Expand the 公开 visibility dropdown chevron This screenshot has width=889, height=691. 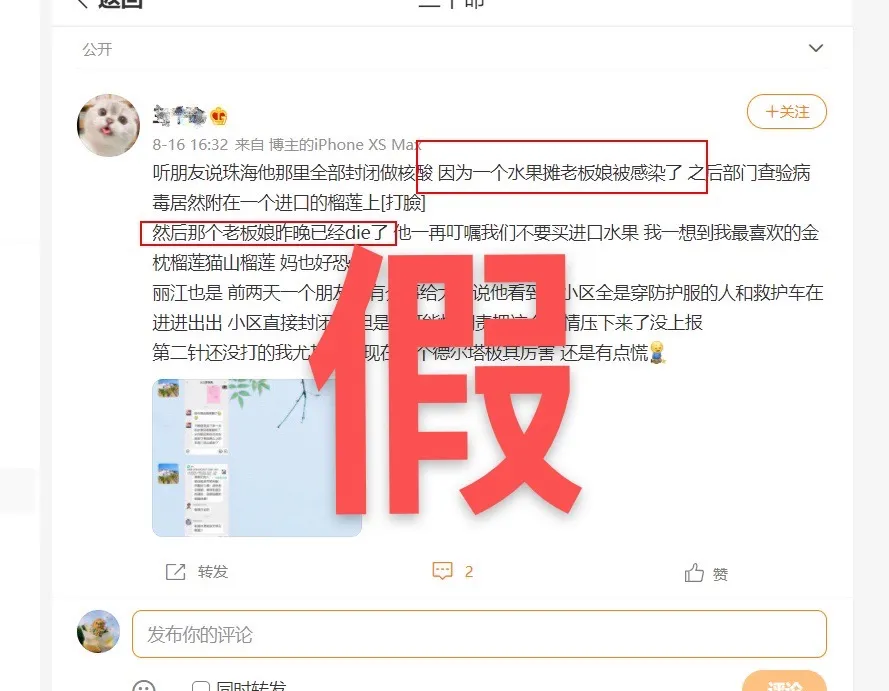[x=815, y=48]
